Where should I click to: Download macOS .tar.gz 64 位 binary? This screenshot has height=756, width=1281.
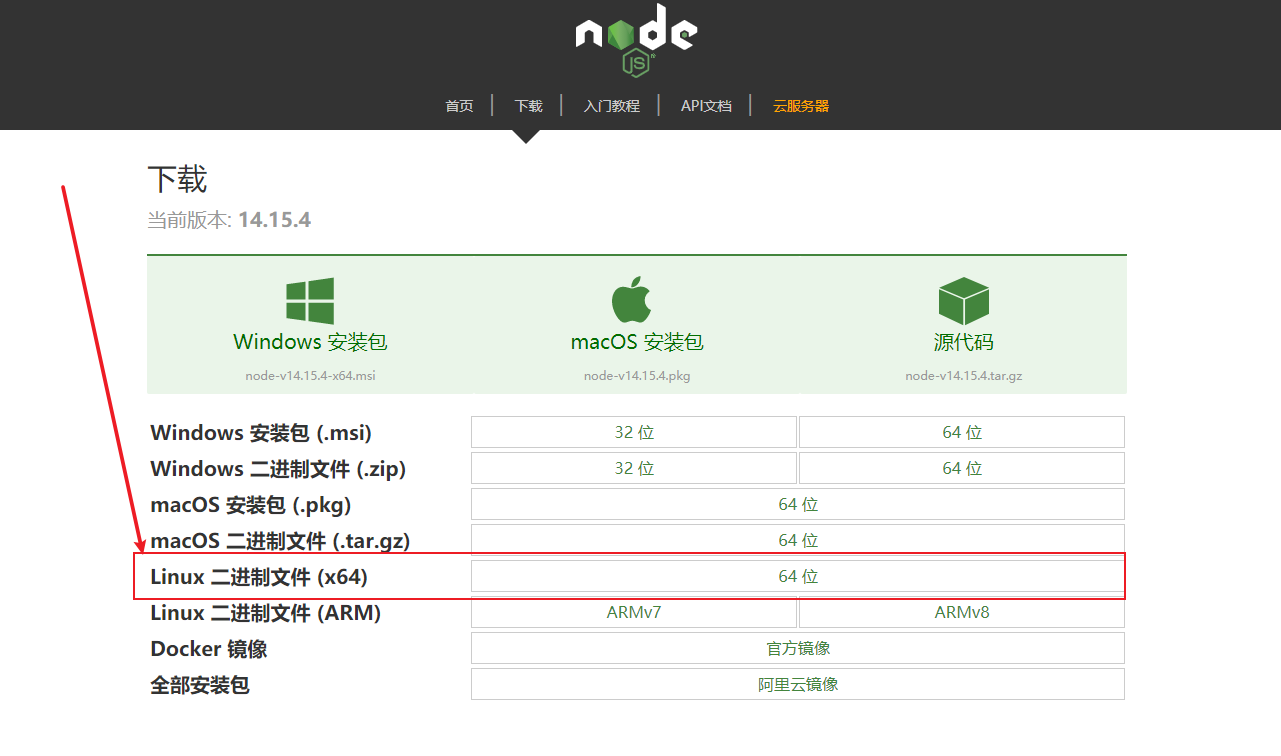click(798, 540)
